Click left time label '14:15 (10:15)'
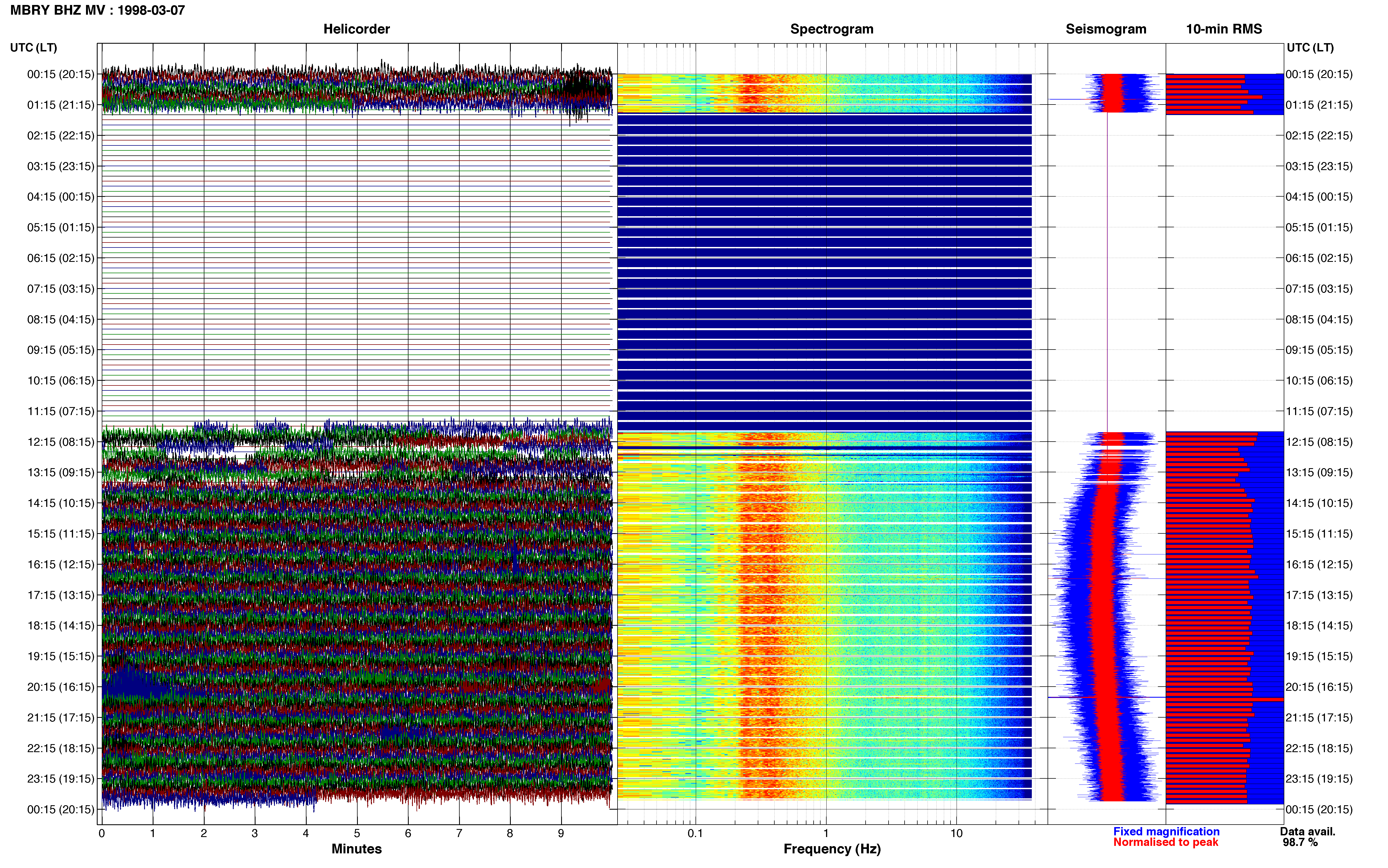The image size is (1388, 868). click(x=61, y=504)
